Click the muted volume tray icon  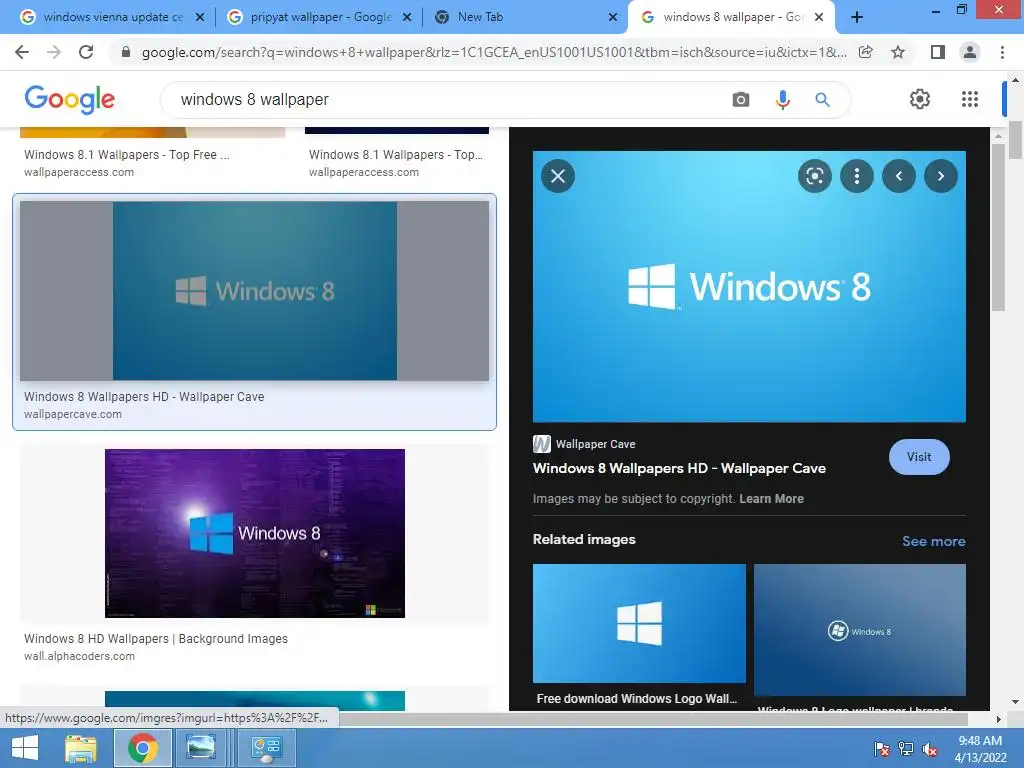point(929,750)
